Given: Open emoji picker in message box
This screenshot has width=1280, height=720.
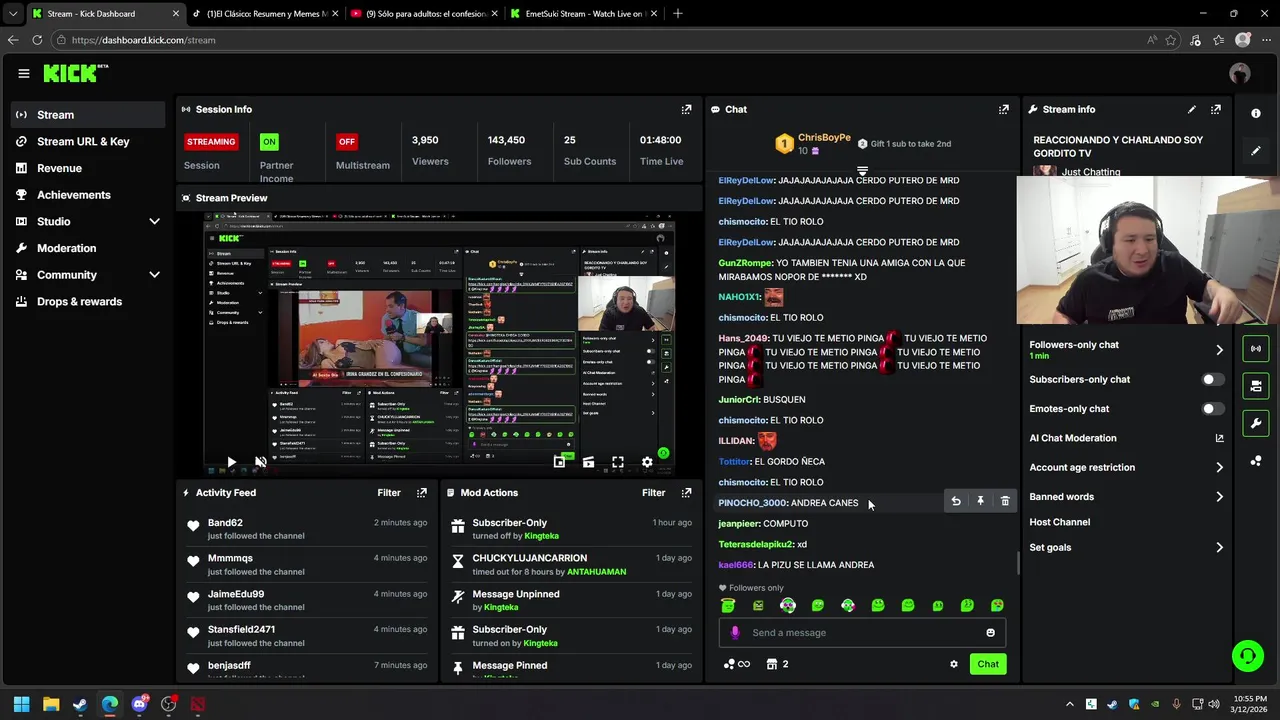Looking at the screenshot, I should tap(990, 632).
